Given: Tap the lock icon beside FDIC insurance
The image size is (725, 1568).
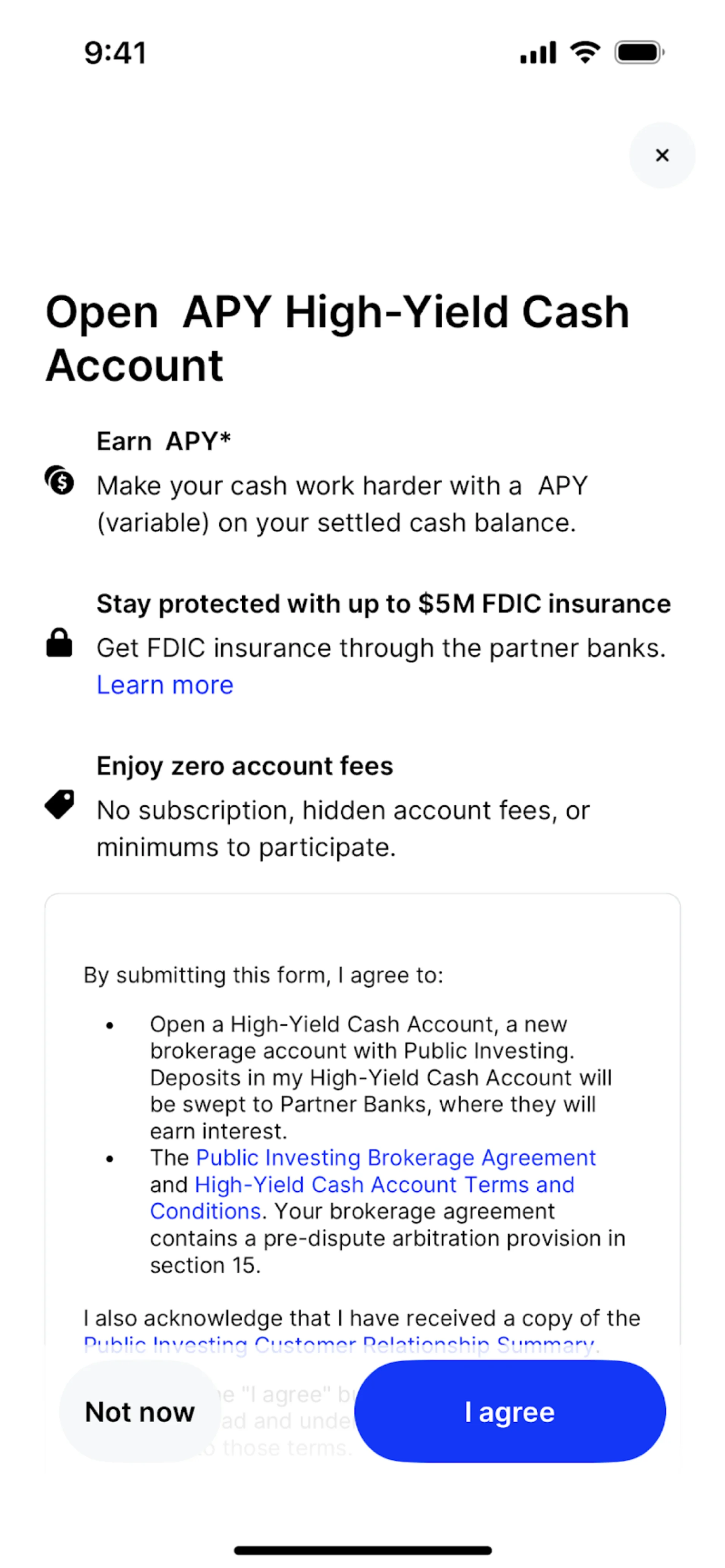Looking at the screenshot, I should tap(59, 643).
